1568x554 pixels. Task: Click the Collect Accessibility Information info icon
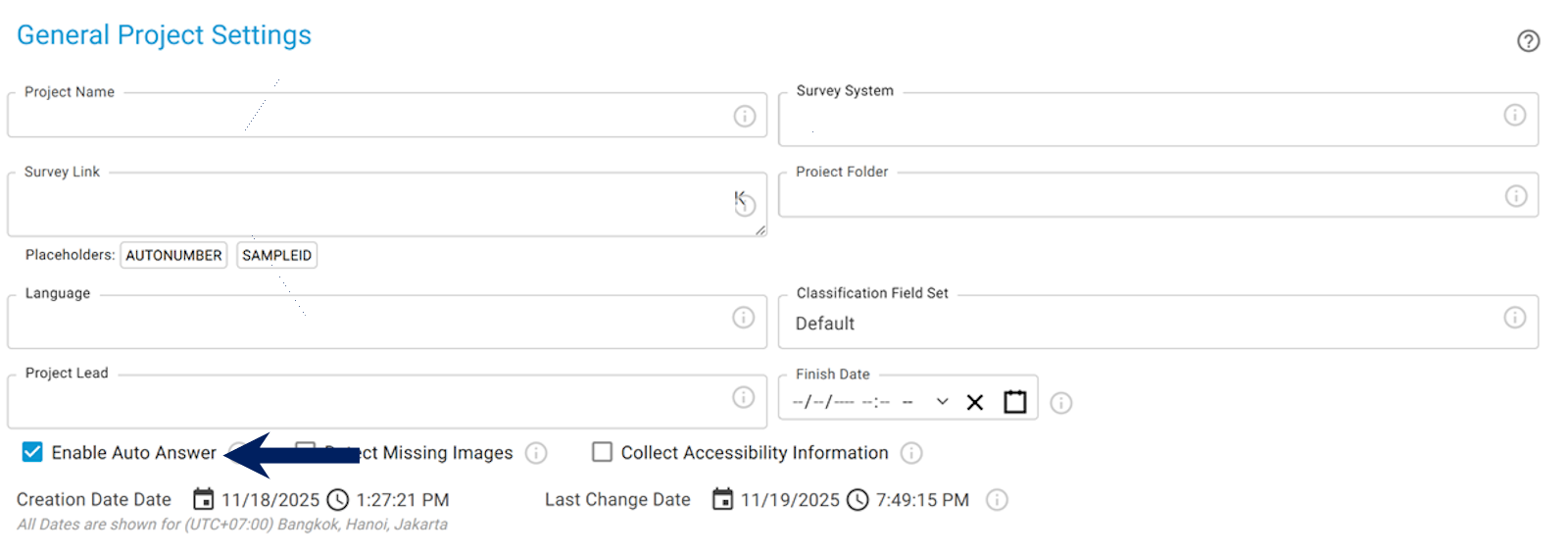[911, 453]
